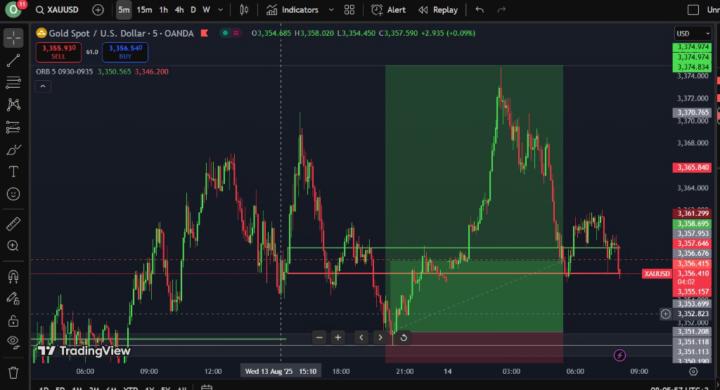Click the BUY 3,356.540 button
Viewport: 720px width, 390px height.
tap(125, 52)
